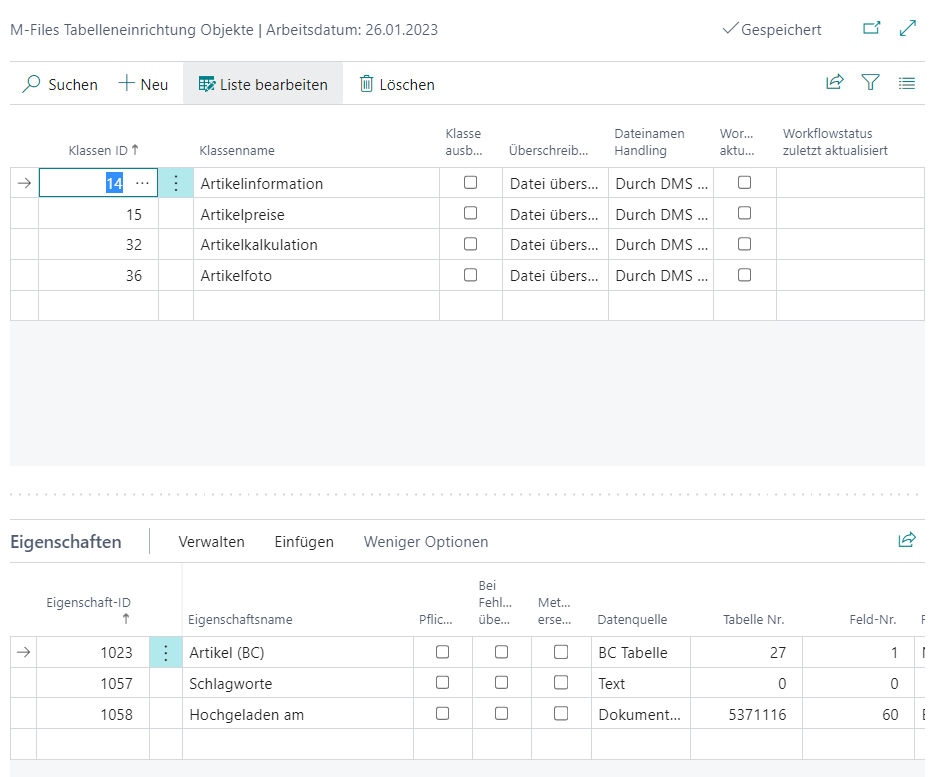
Task: Click the share icon in the top toolbar
Action: pyautogui.click(x=835, y=82)
